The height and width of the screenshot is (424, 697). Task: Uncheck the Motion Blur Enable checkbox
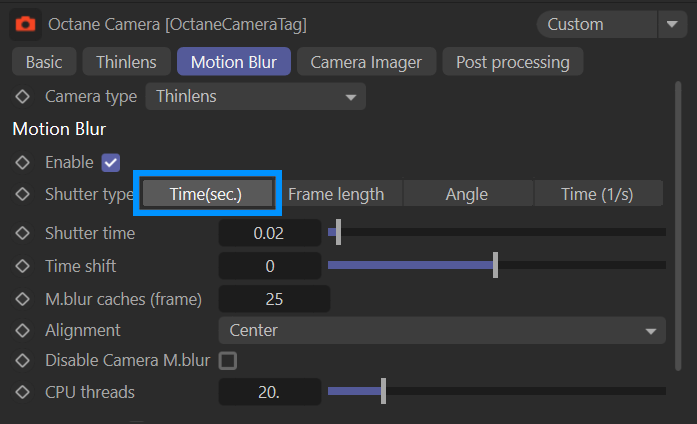pyautogui.click(x=111, y=162)
